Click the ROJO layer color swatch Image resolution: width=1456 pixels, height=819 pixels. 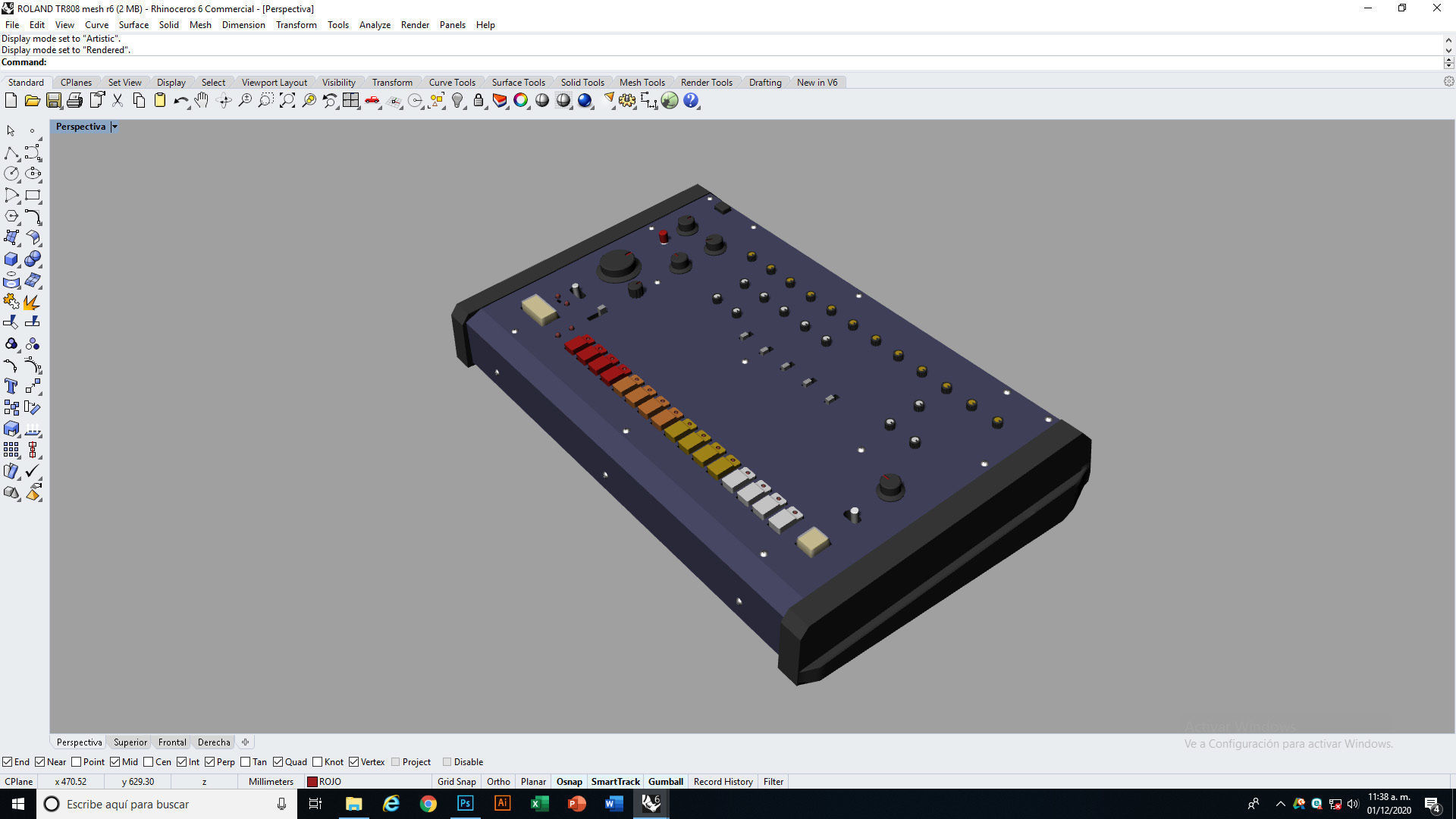[x=312, y=781]
